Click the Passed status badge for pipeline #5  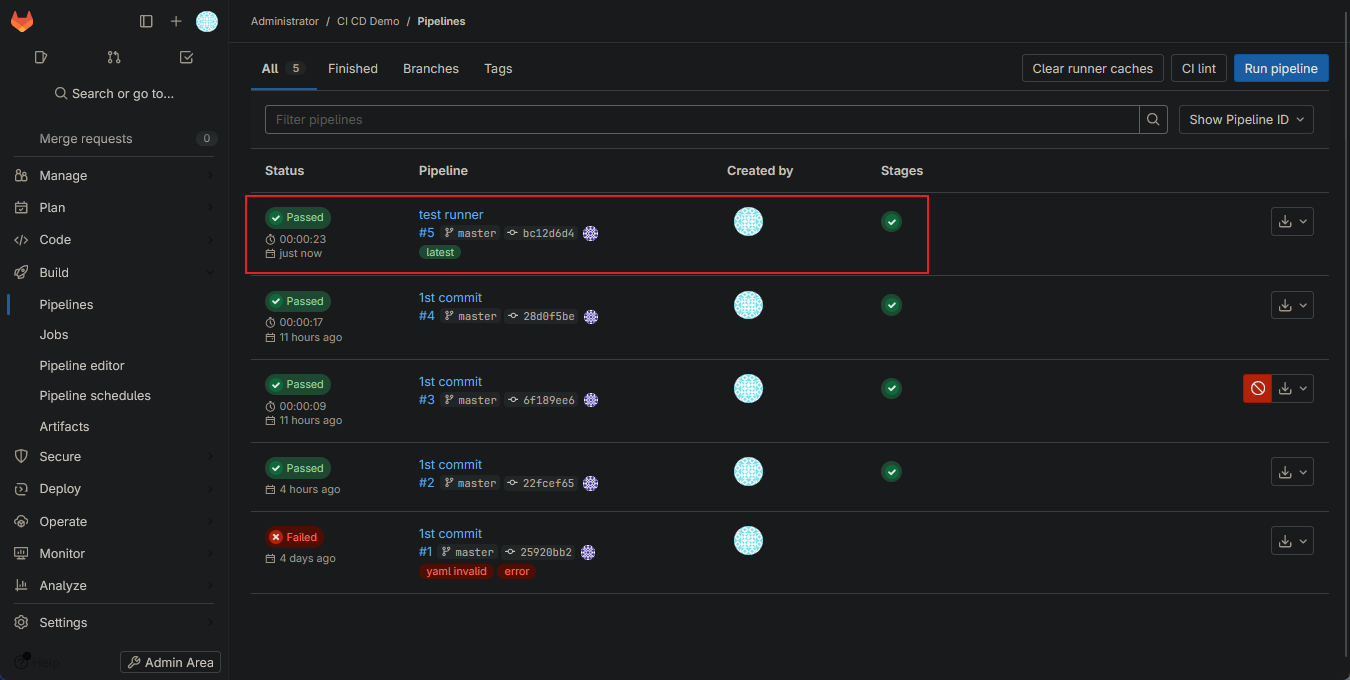click(298, 217)
